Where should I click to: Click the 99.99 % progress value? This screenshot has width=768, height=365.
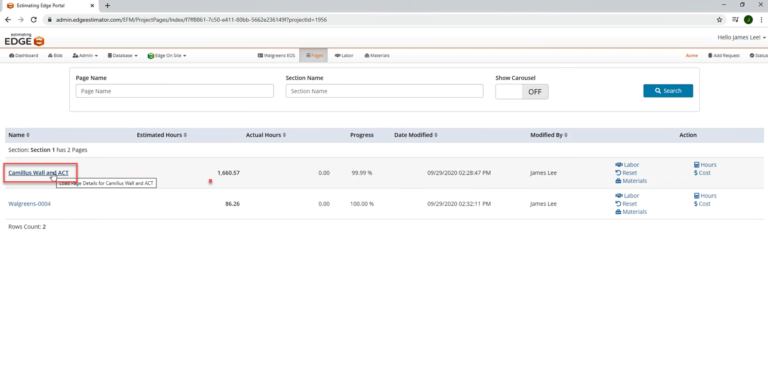click(362, 173)
